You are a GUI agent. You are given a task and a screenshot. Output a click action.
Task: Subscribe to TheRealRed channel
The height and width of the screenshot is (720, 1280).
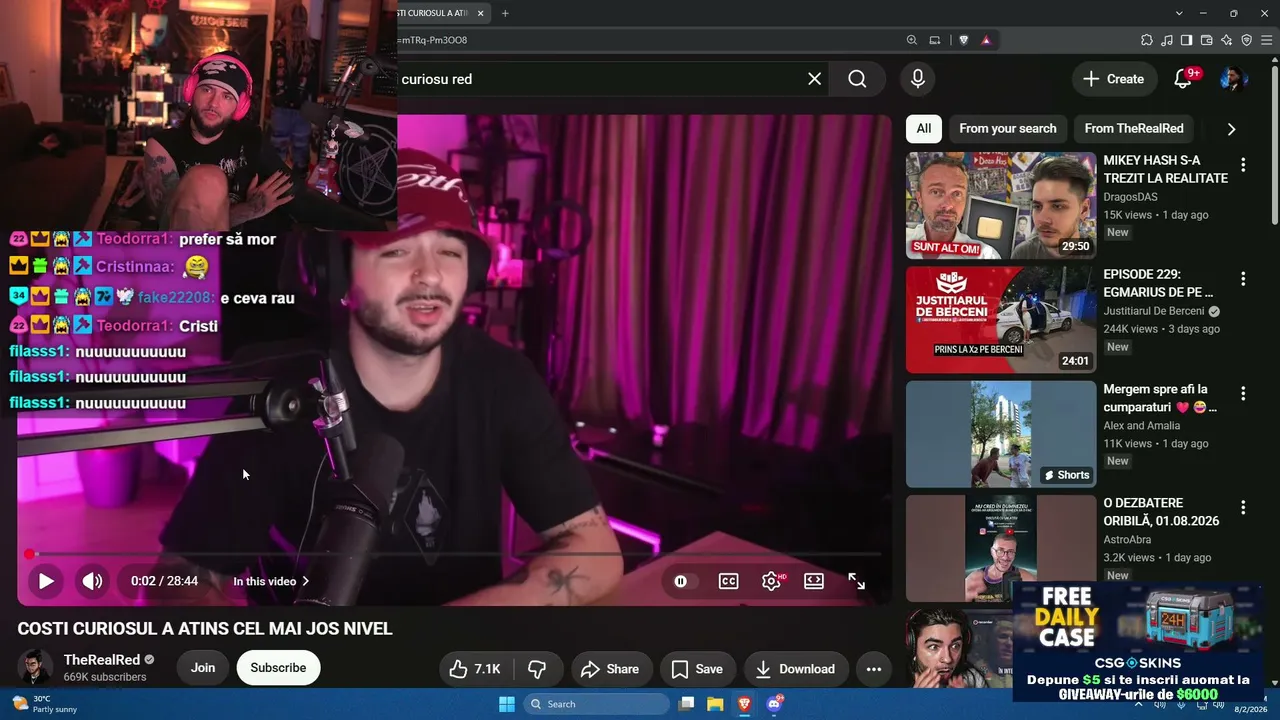278,668
